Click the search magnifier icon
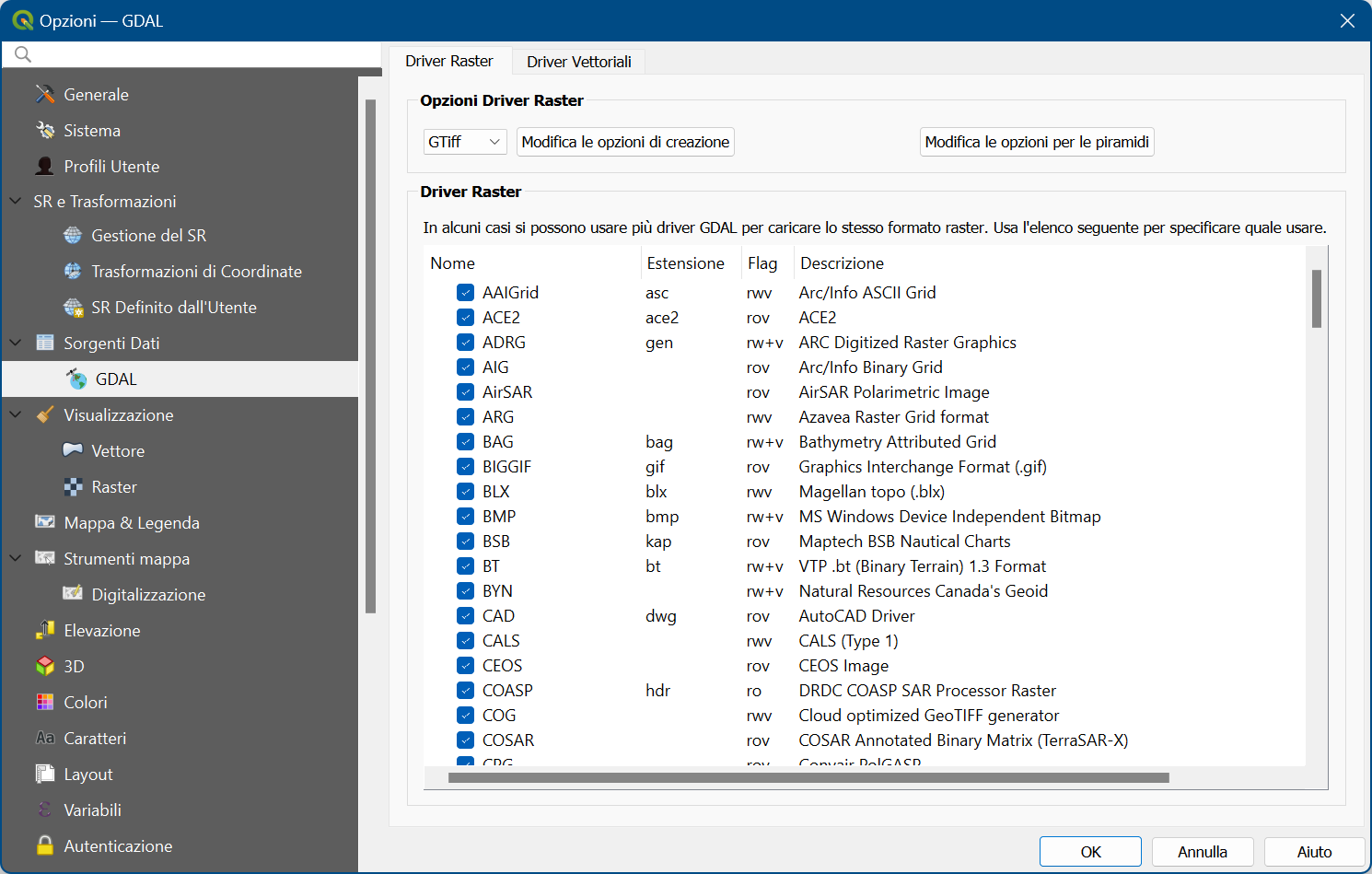 click(x=23, y=54)
